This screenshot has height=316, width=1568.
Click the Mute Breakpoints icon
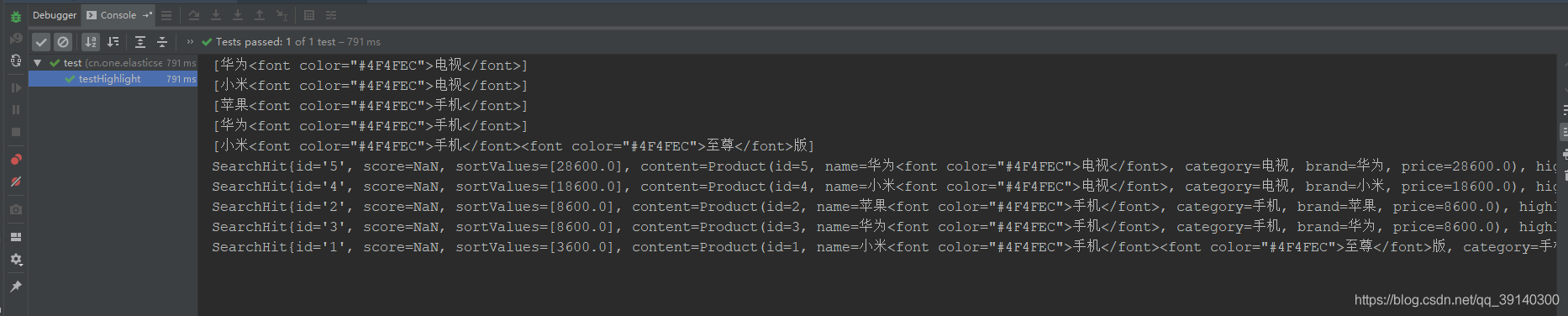tap(15, 182)
